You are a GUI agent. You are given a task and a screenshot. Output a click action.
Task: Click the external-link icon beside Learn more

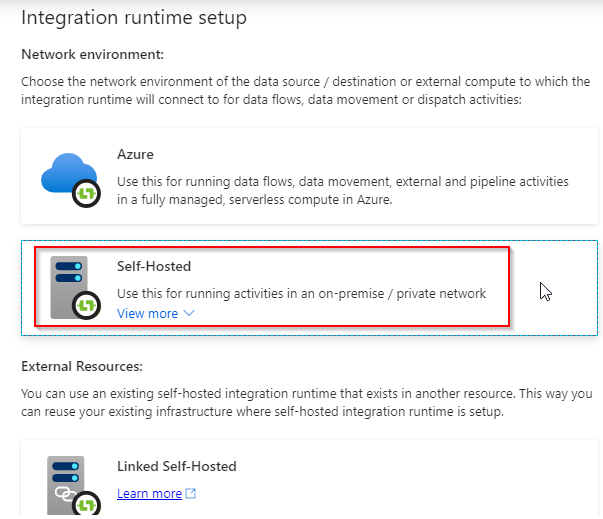pos(191,494)
